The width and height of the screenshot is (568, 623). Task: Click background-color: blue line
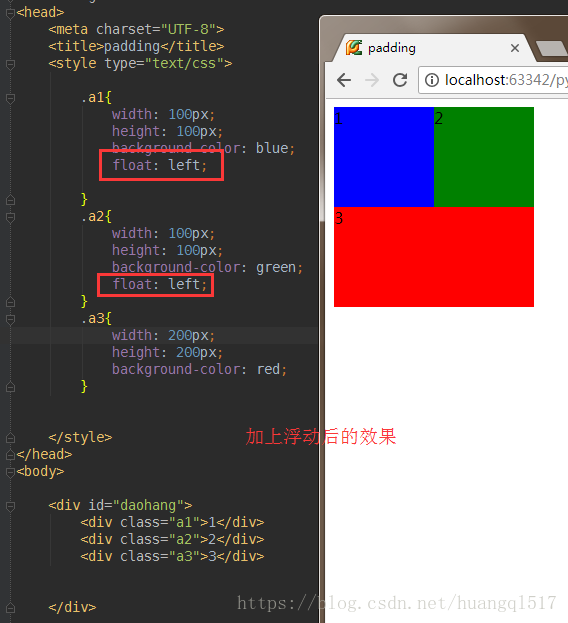203,148
